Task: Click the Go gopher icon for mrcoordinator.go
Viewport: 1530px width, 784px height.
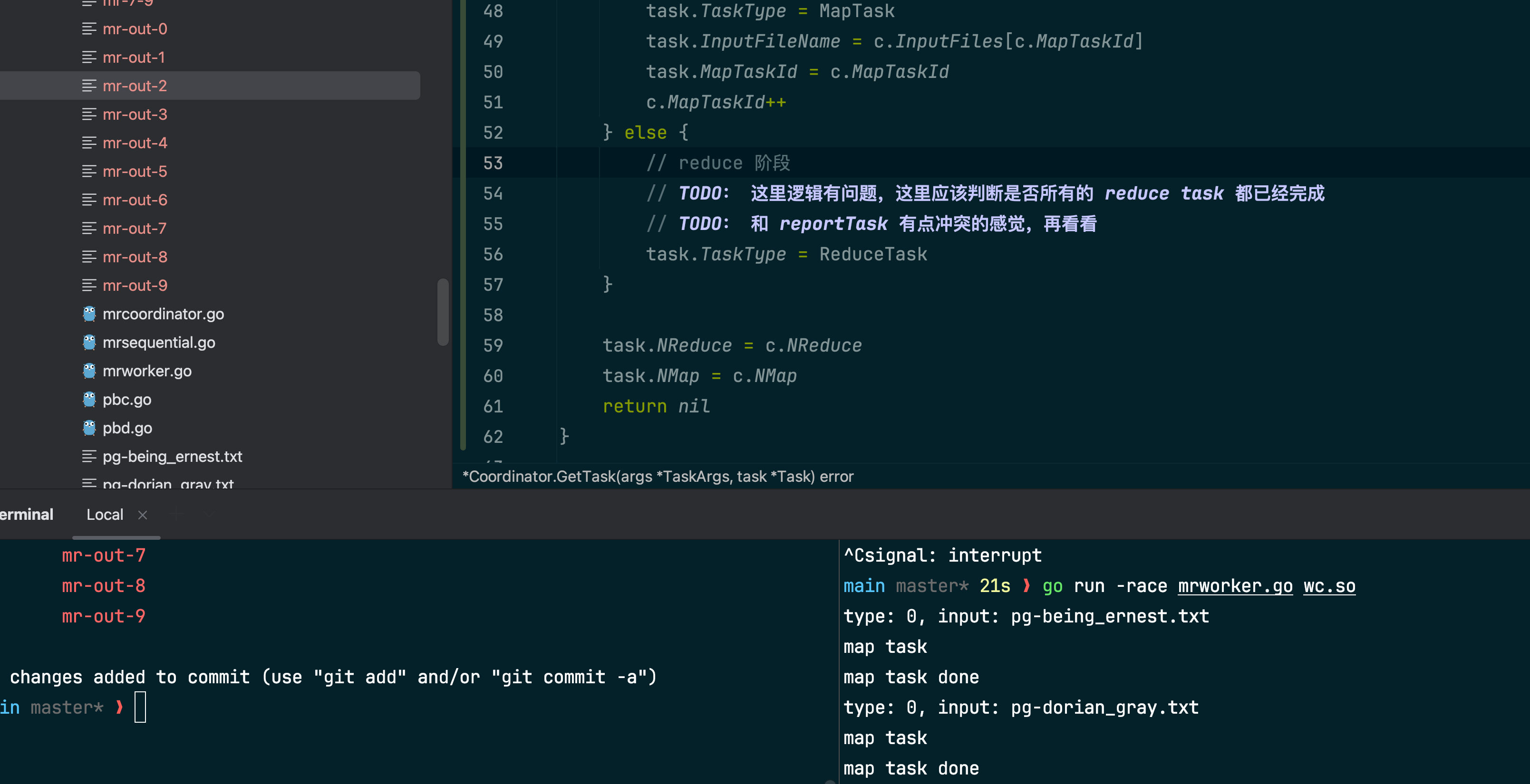Action: (x=89, y=314)
